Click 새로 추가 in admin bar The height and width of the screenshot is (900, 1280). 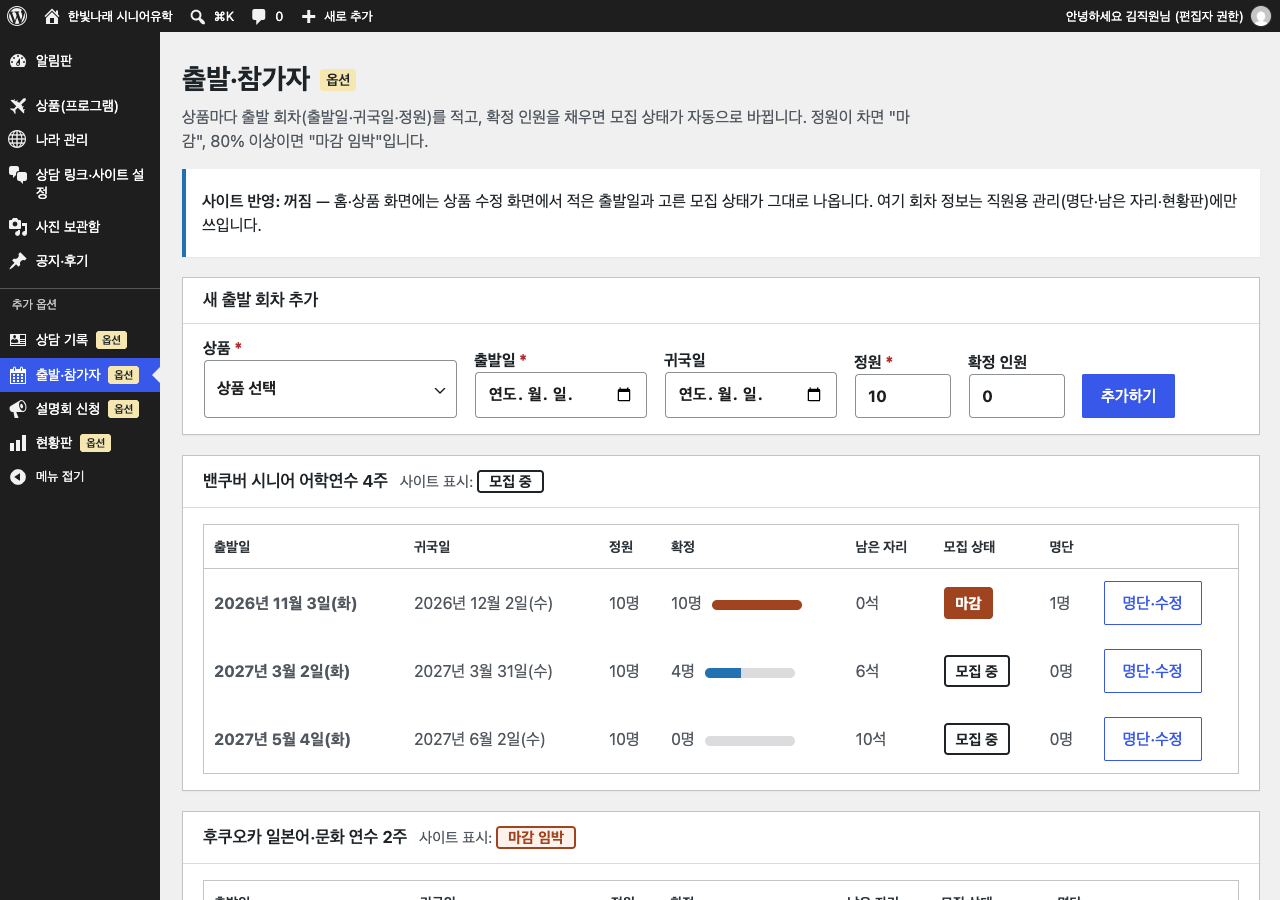[348, 16]
